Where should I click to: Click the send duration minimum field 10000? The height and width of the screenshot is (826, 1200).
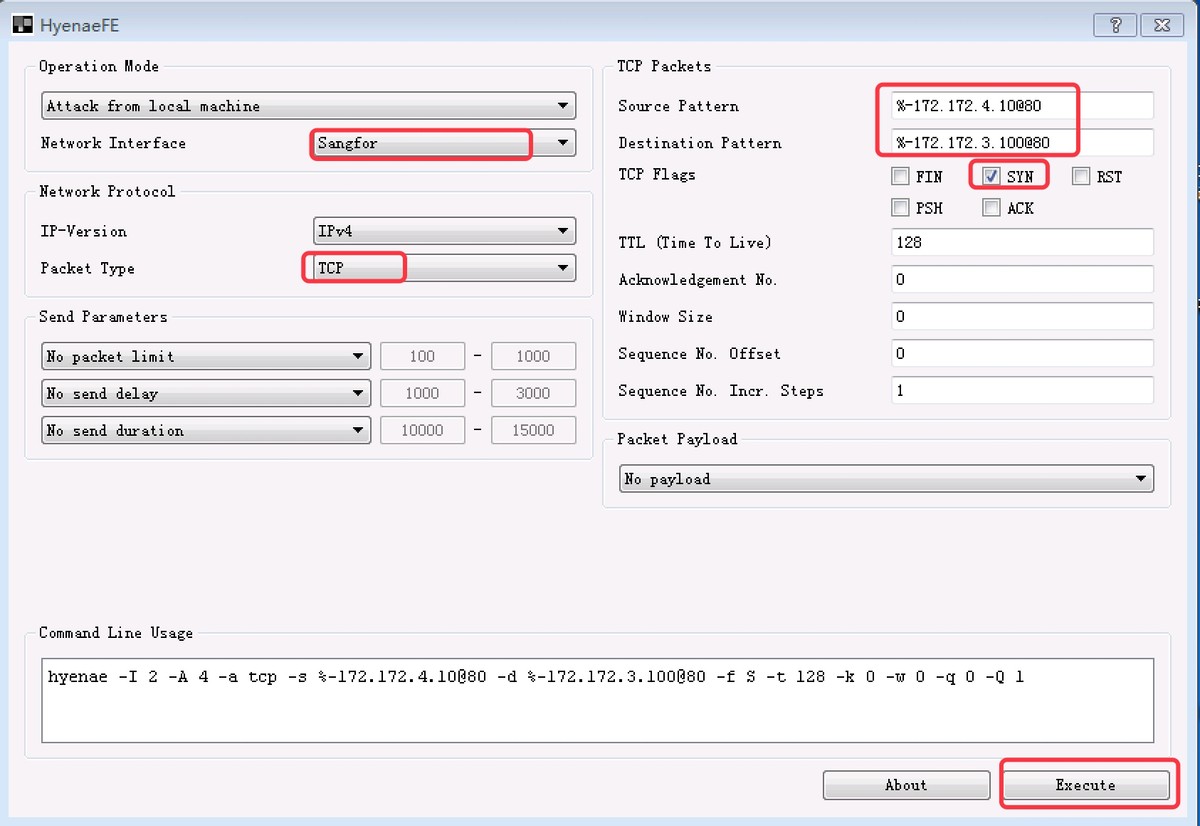pyautogui.click(x=422, y=430)
